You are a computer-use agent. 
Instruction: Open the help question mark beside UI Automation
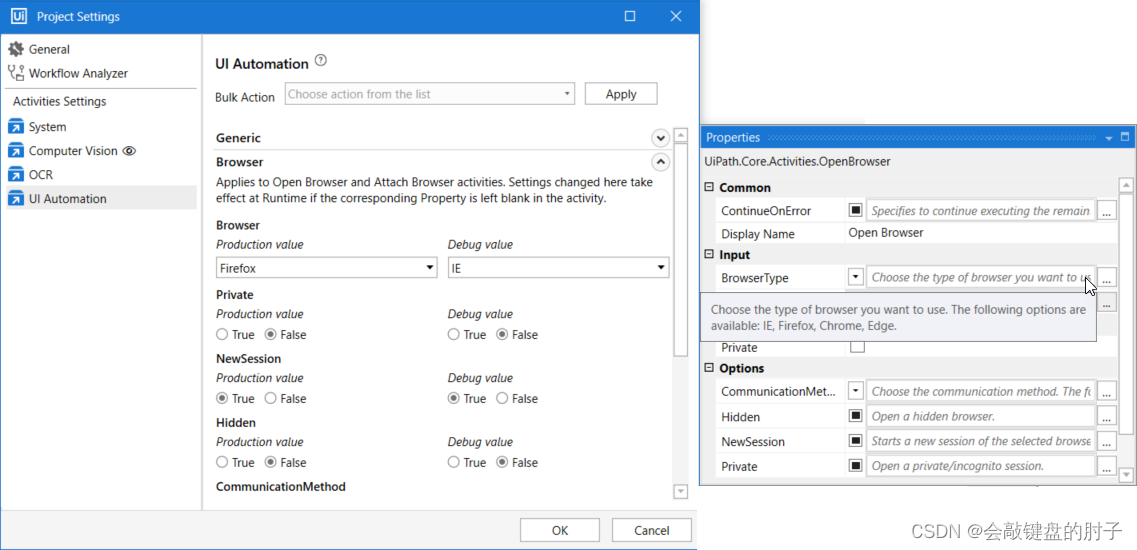tap(321, 61)
